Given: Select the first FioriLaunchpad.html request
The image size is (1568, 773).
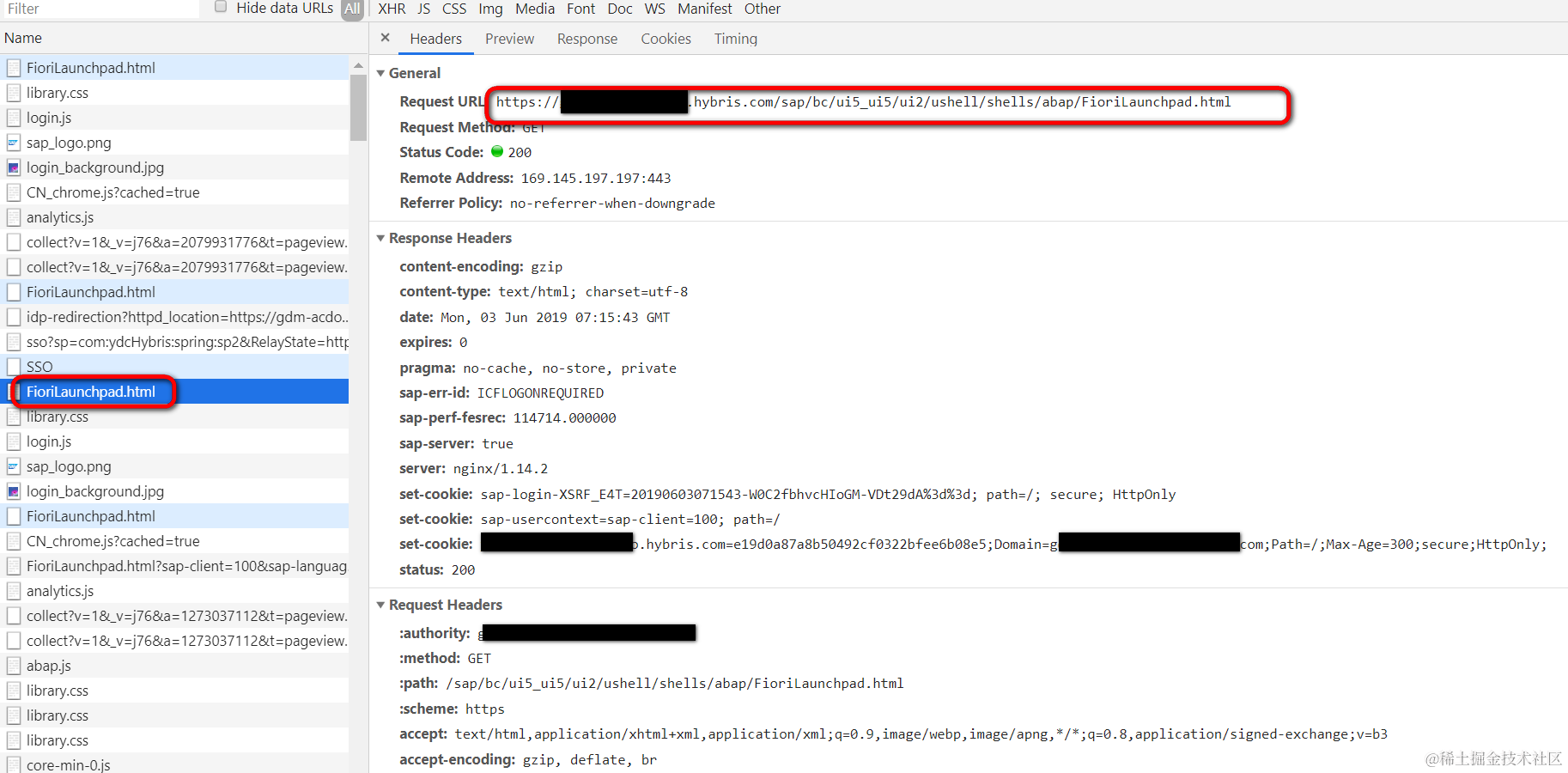Looking at the screenshot, I should [175, 68].
